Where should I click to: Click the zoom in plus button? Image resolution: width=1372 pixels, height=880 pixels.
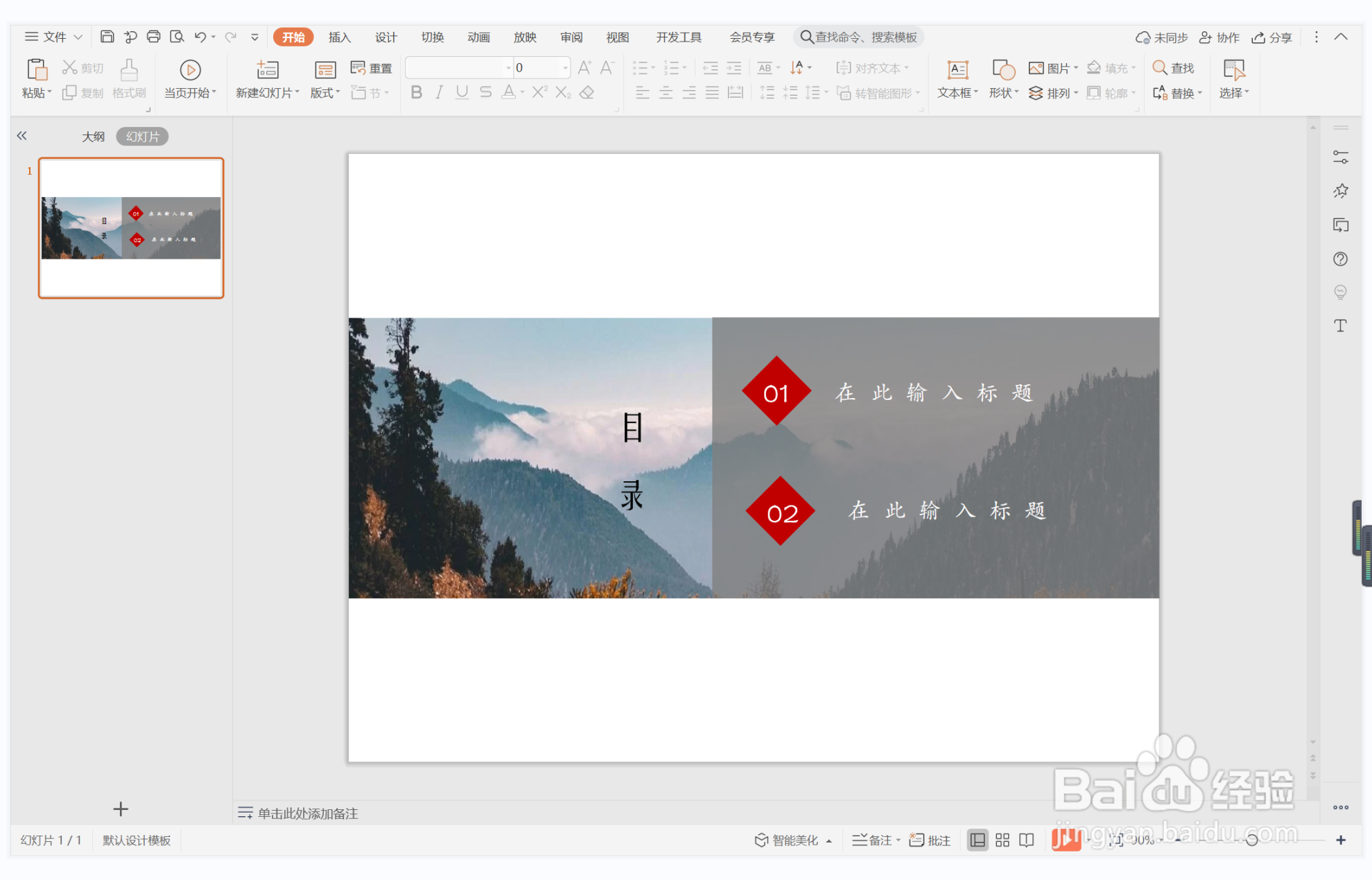click(x=1341, y=840)
